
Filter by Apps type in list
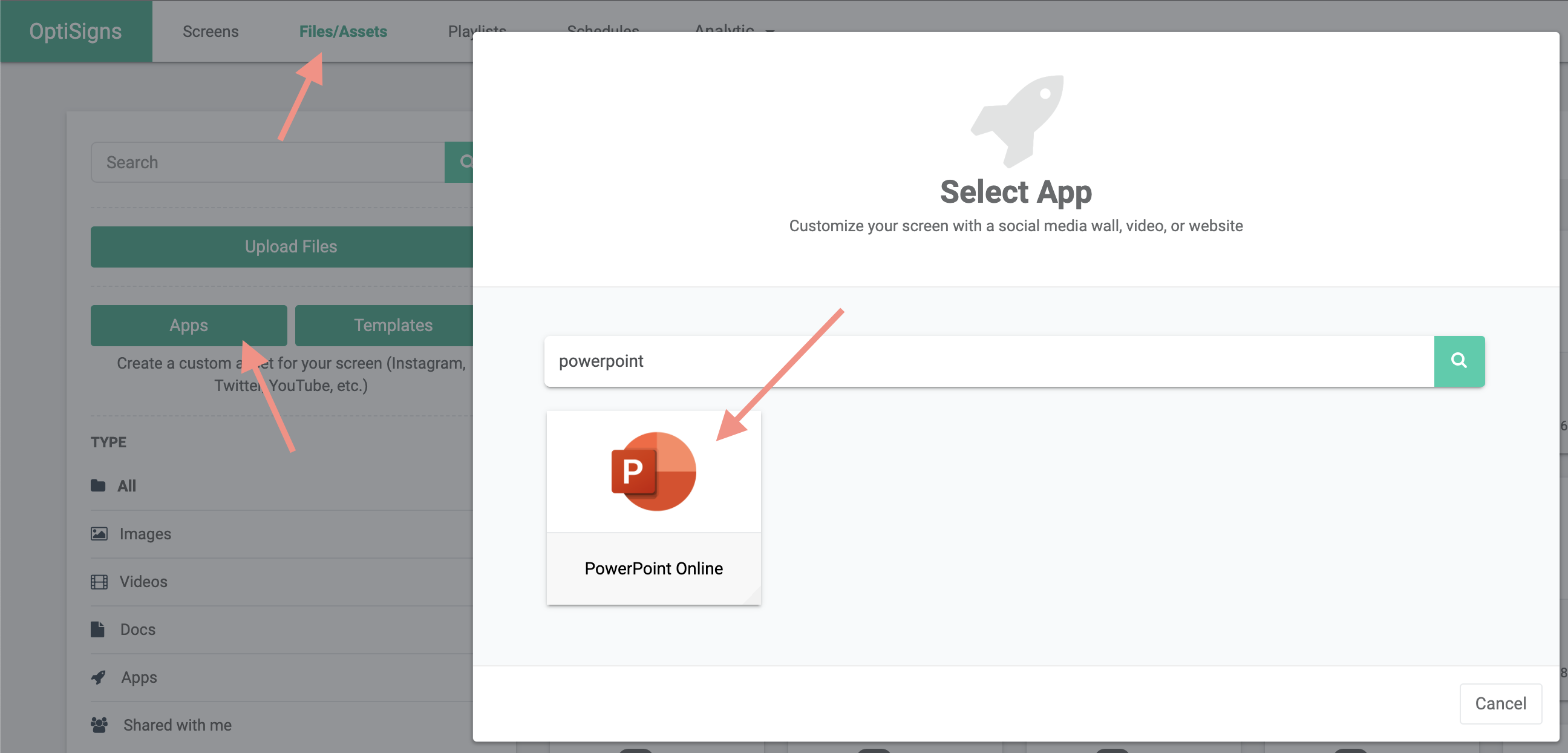[139, 677]
